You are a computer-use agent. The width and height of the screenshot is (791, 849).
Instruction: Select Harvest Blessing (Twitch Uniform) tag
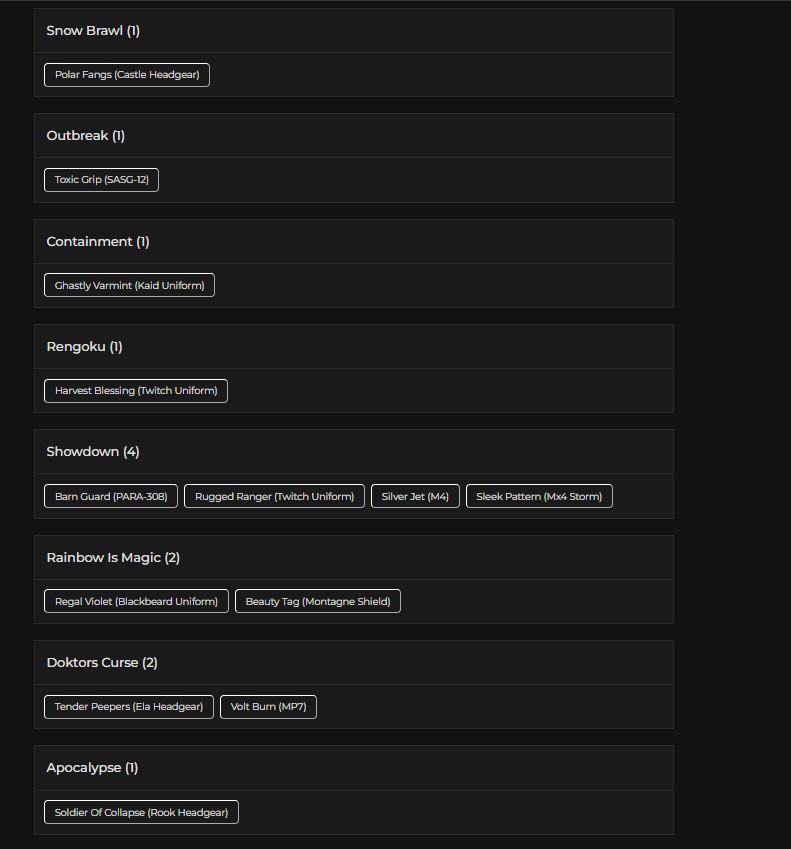(x=136, y=391)
